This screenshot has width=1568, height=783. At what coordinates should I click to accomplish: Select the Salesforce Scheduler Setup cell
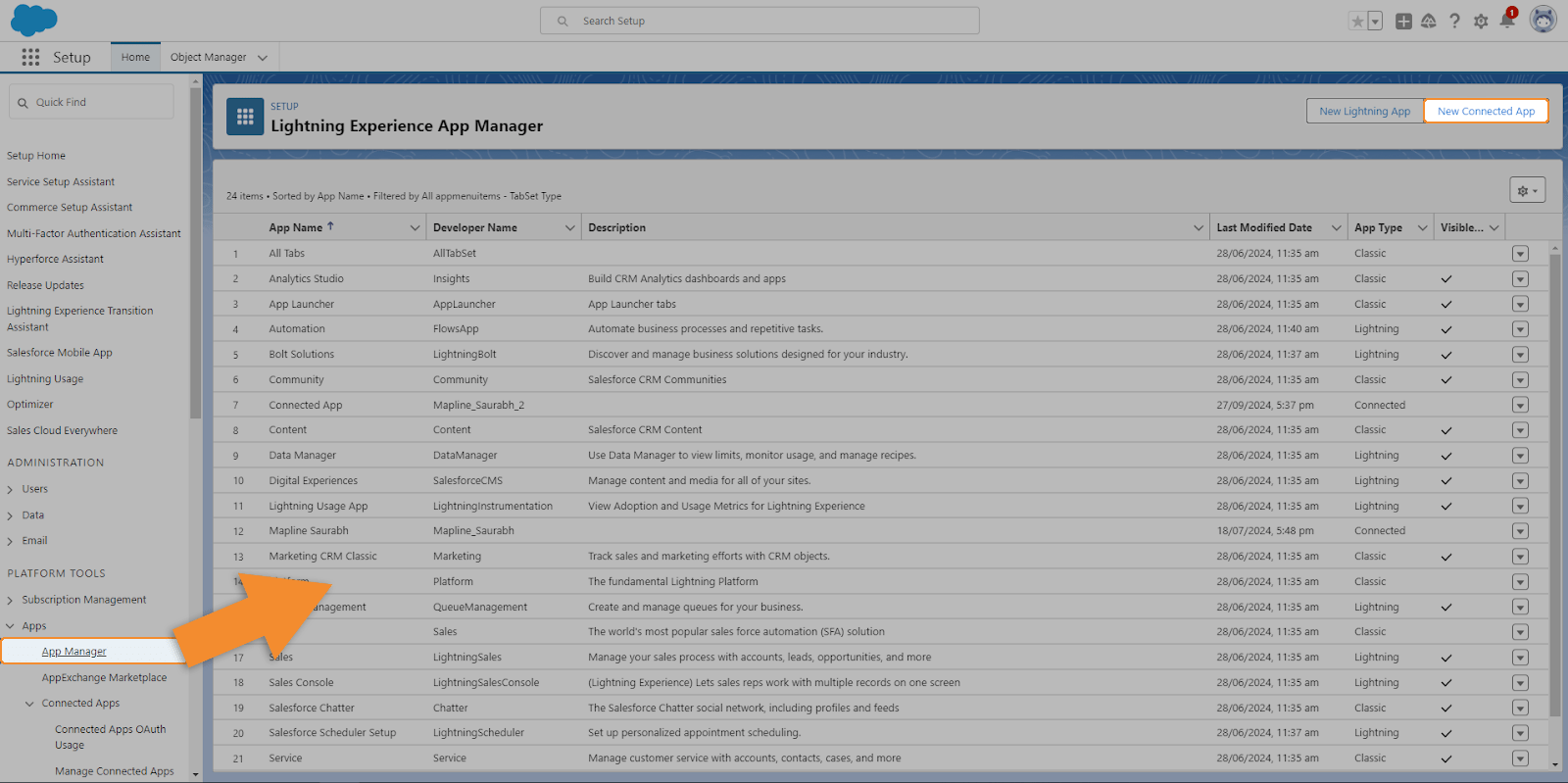[332, 733]
